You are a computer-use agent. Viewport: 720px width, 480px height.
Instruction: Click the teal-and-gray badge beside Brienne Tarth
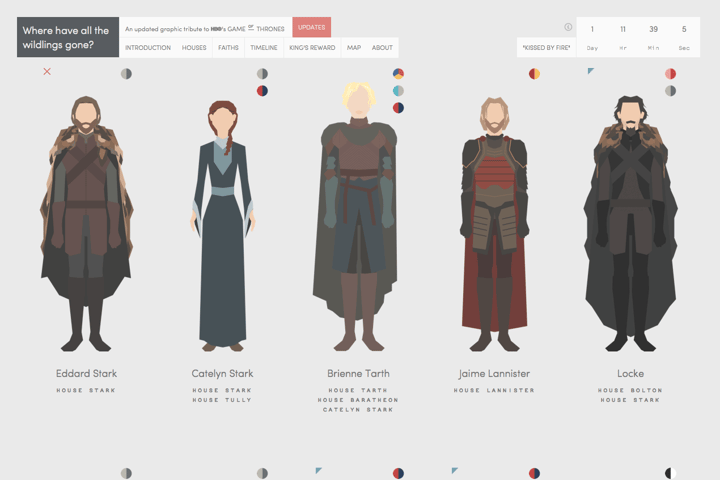(399, 90)
